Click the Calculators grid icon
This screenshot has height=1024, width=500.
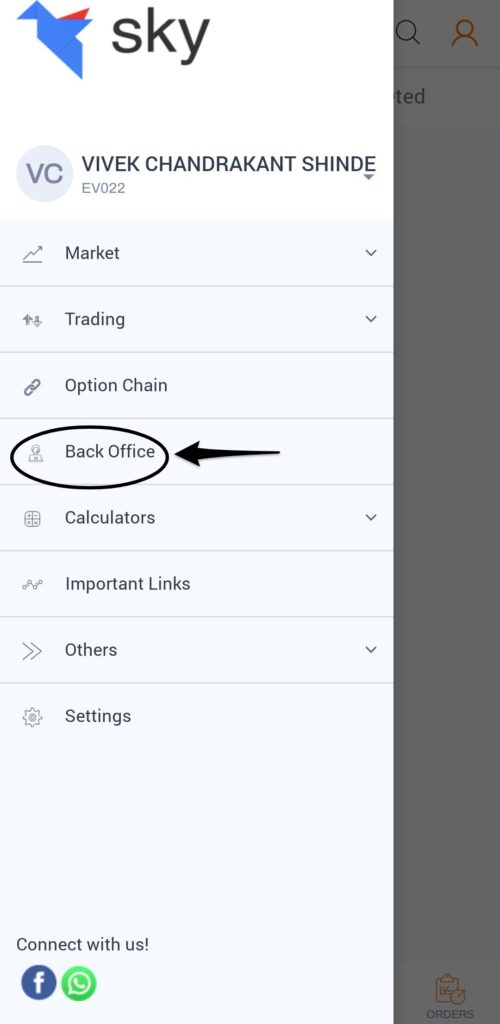32,519
